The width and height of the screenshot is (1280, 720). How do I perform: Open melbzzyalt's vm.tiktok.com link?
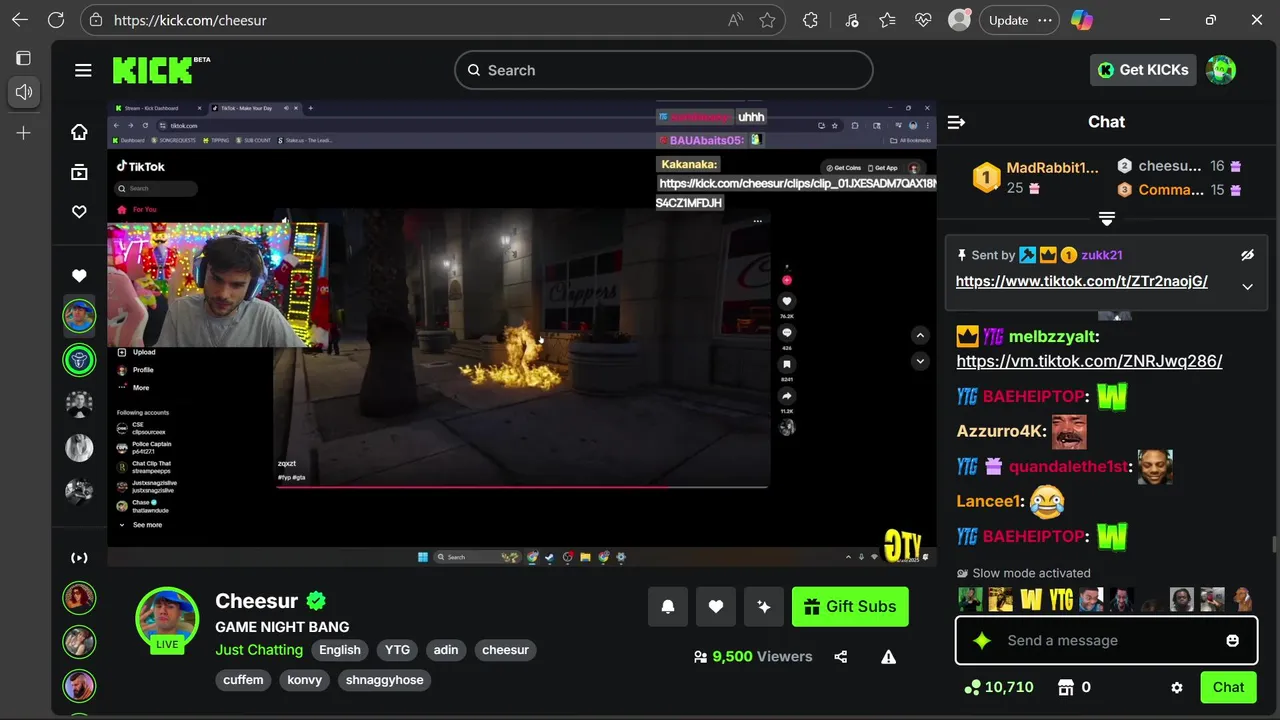point(1089,361)
